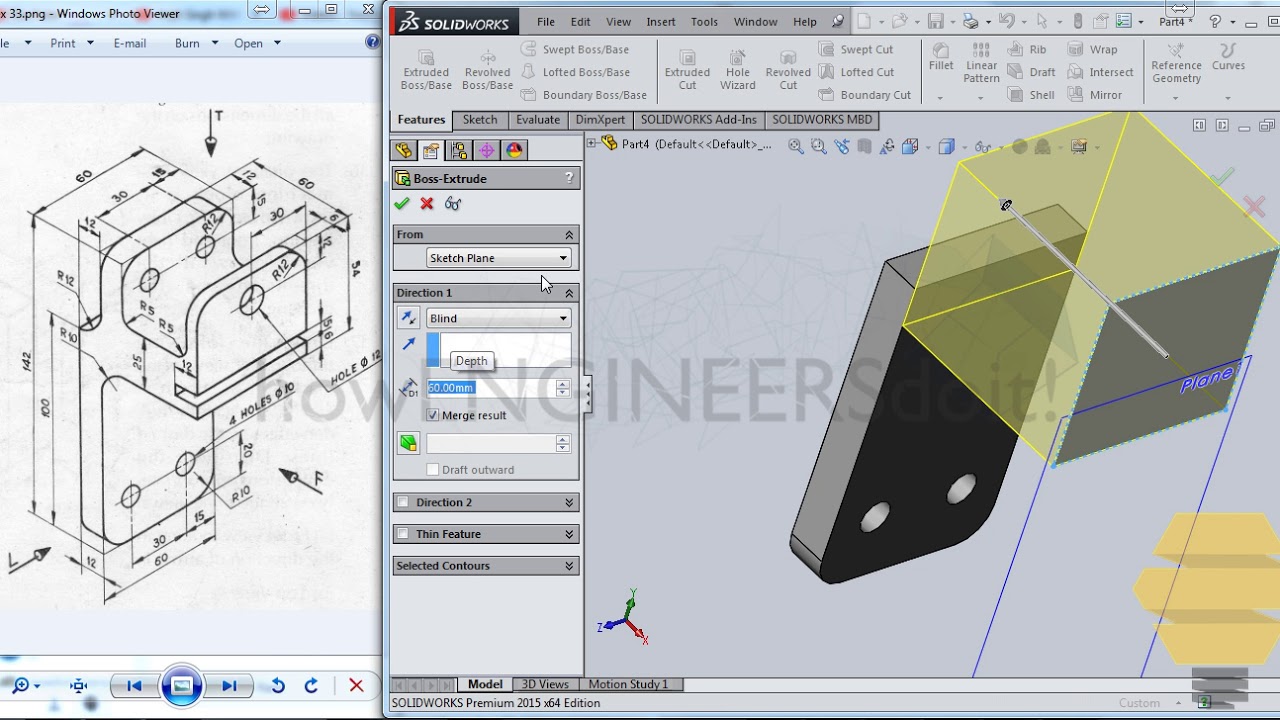The width and height of the screenshot is (1280, 720).
Task: Click the Save icon in toolbar
Action: [936, 21]
